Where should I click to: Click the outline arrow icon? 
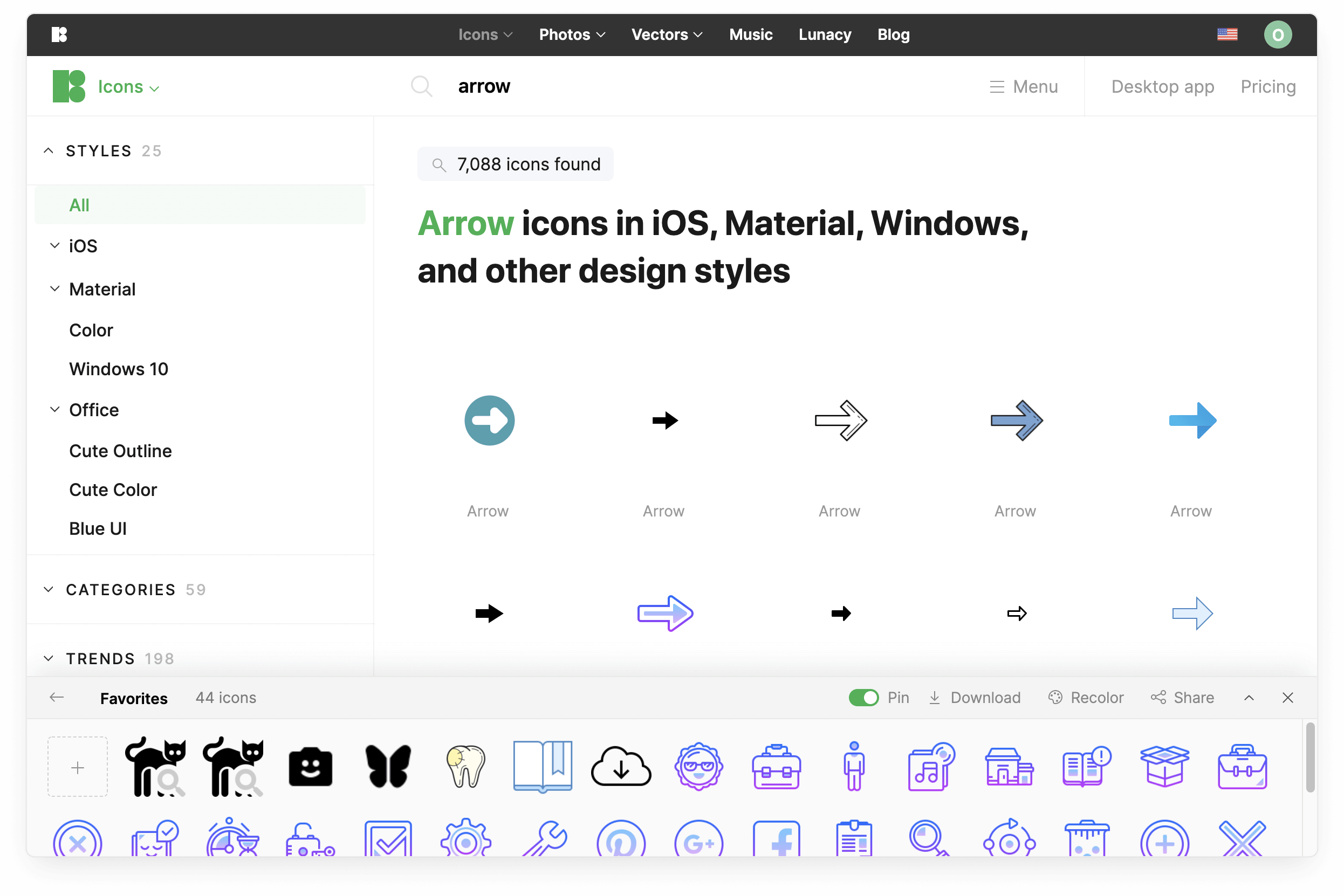[839, 420]
